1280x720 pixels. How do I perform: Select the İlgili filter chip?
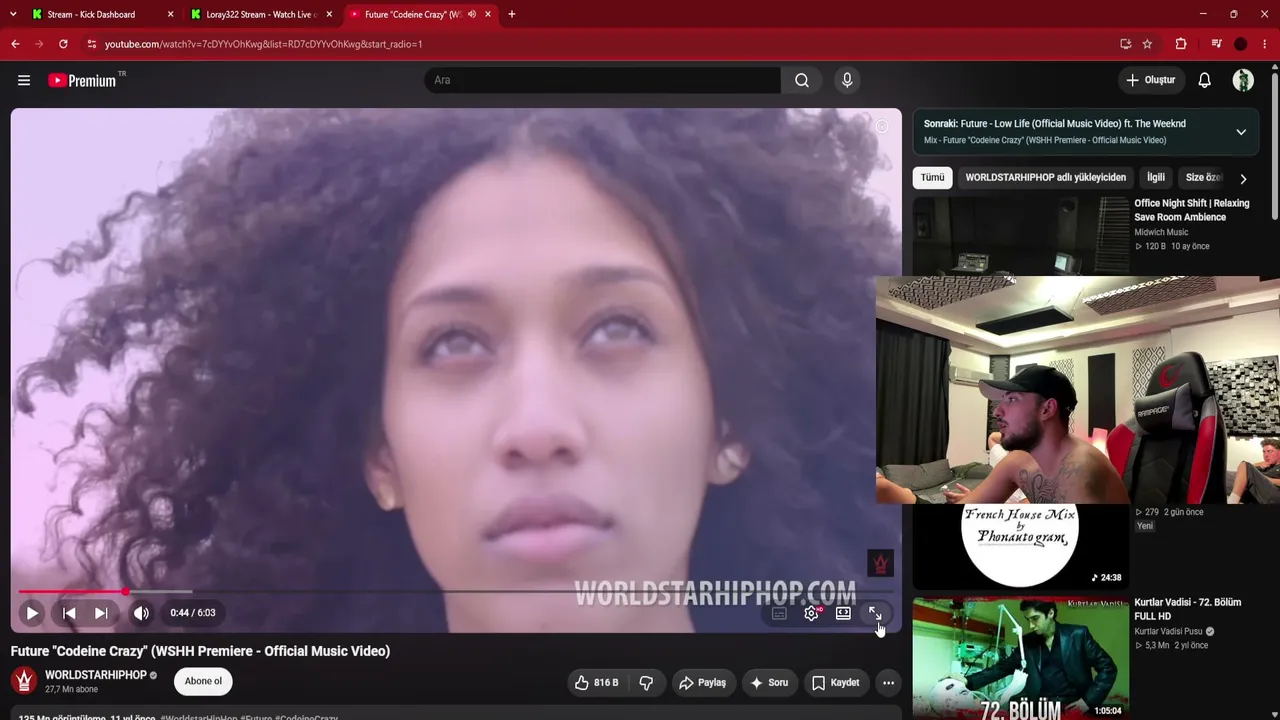1156,178
